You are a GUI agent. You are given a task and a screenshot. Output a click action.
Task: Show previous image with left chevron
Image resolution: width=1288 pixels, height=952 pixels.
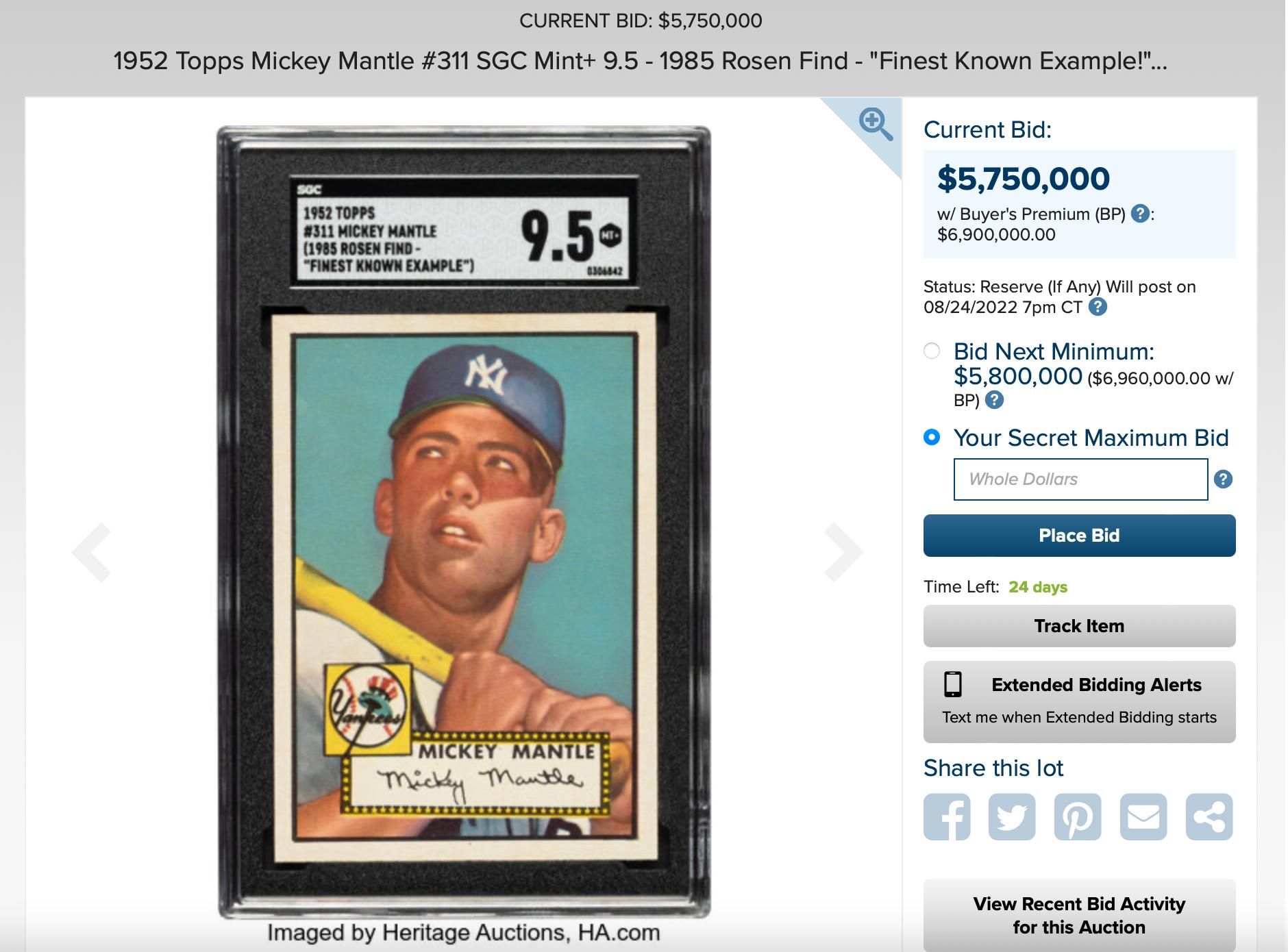point(92,552)
